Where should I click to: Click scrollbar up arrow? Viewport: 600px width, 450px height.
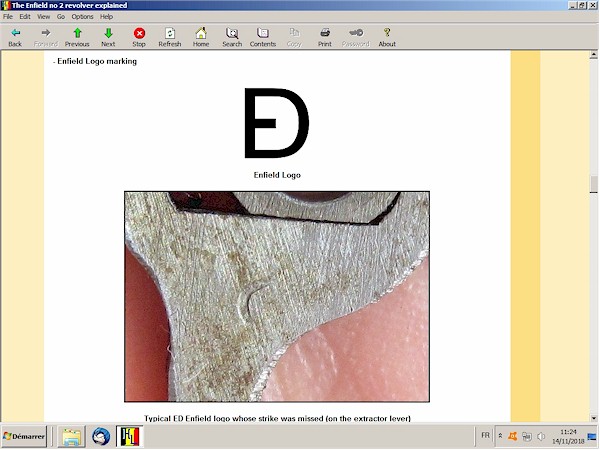click(x=594, y=55)
